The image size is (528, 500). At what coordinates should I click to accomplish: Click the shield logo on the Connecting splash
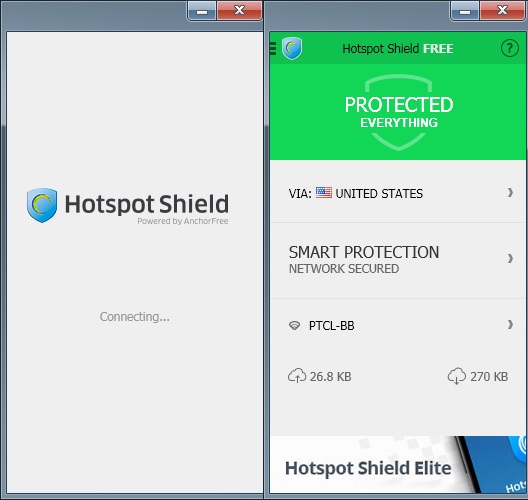(x=42, y=205)
